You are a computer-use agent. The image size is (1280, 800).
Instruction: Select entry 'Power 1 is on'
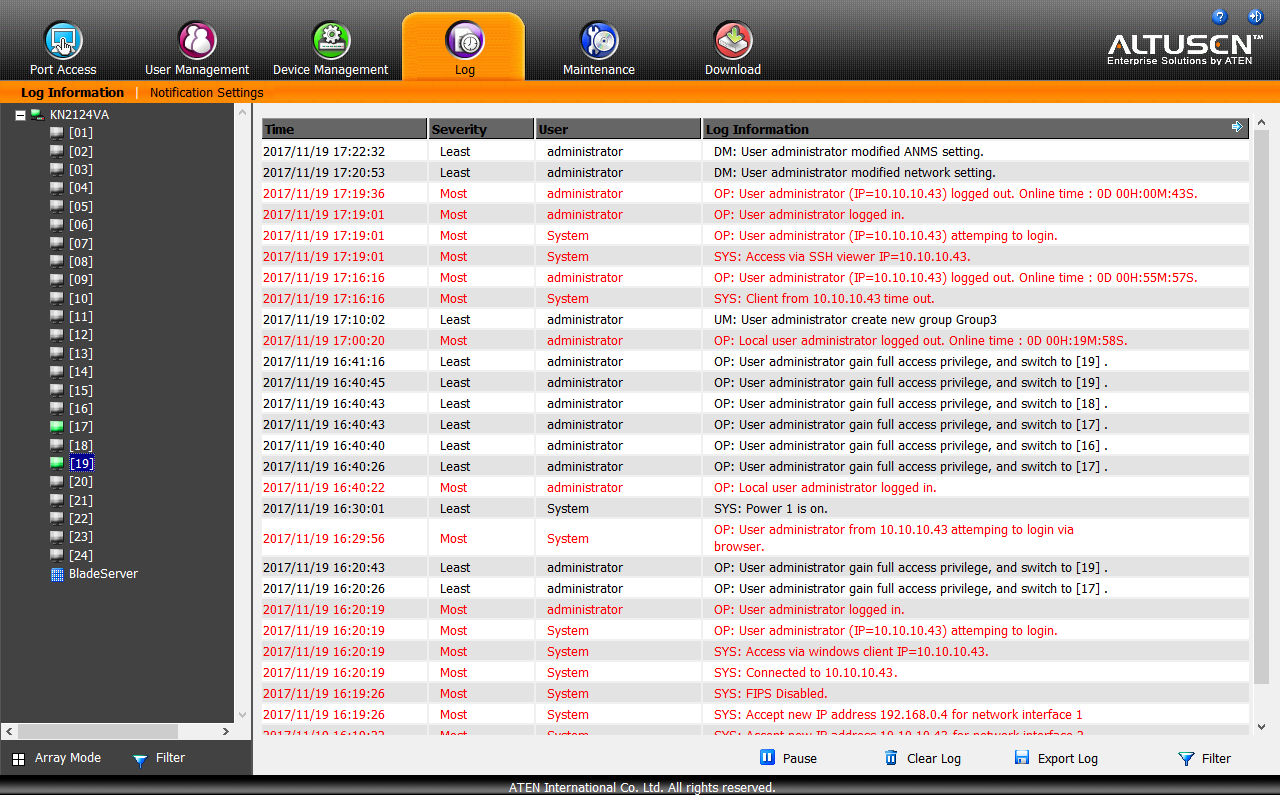pyautogui.click(x=755, y=509)
